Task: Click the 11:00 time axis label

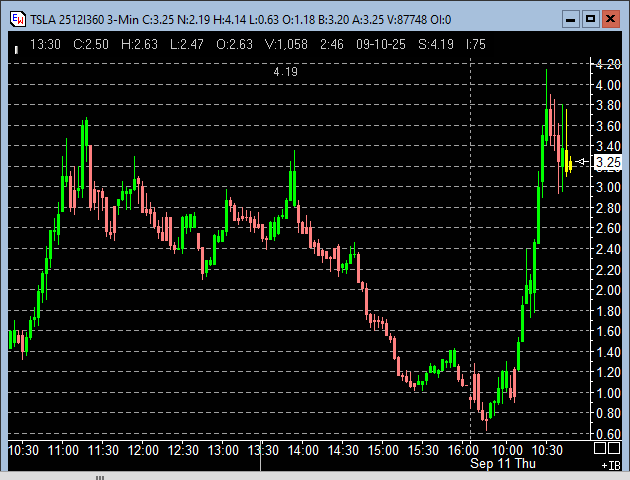Action: (x=63, y=450)
